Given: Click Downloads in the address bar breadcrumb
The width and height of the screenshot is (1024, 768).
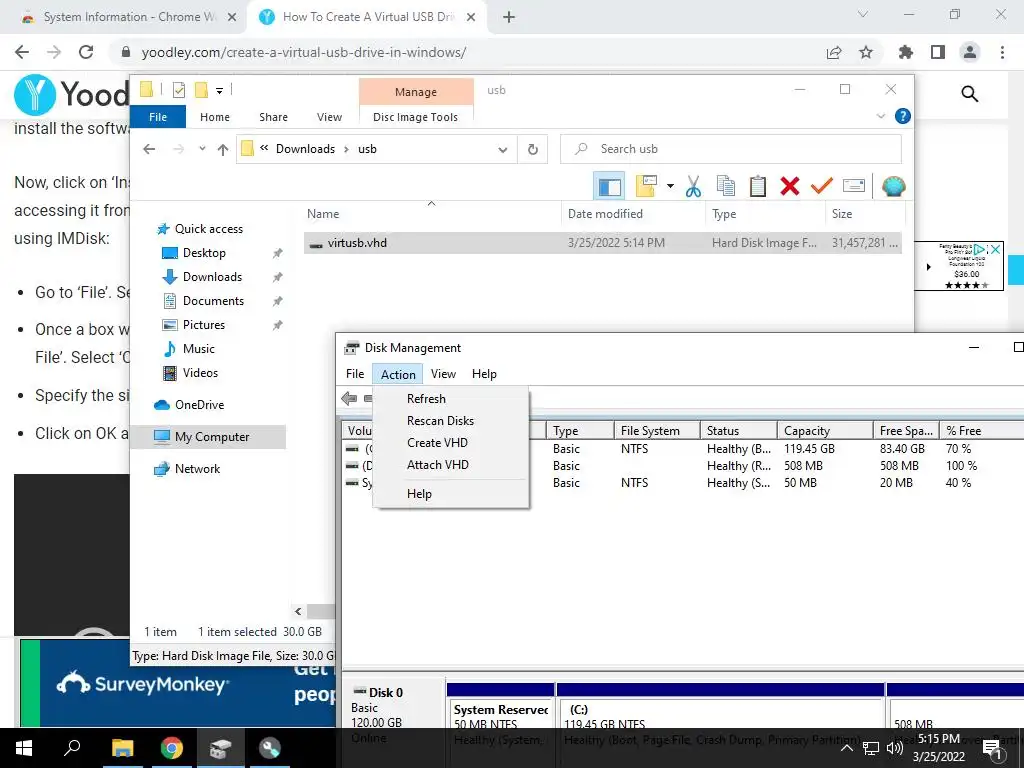Looking at the screenshot, I should (x=305, y=149).
